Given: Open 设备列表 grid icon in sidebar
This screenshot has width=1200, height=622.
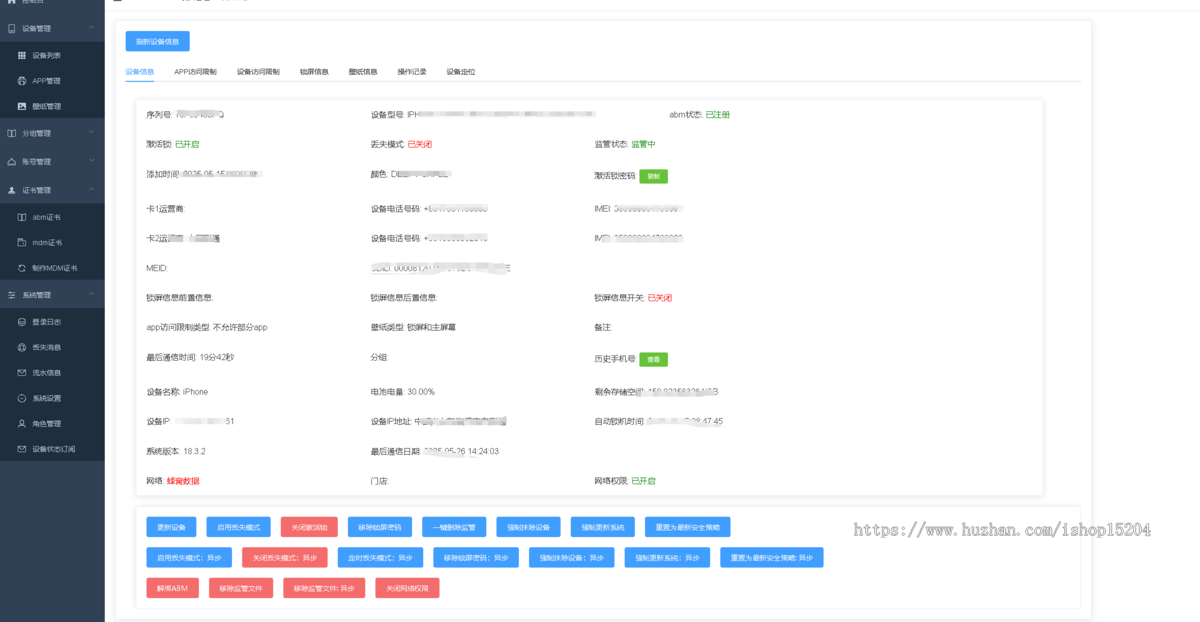Looking at the screenshot, I should coord(22,55).
